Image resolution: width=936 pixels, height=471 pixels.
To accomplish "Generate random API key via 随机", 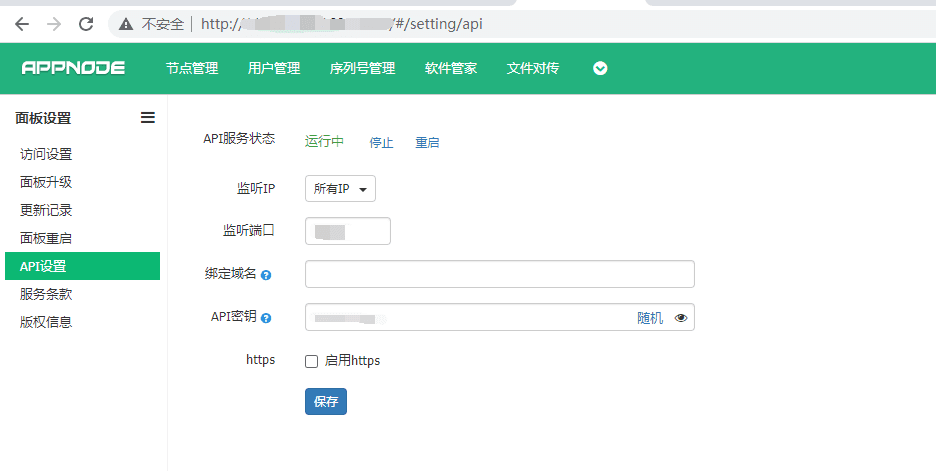I will pos(650,318).
